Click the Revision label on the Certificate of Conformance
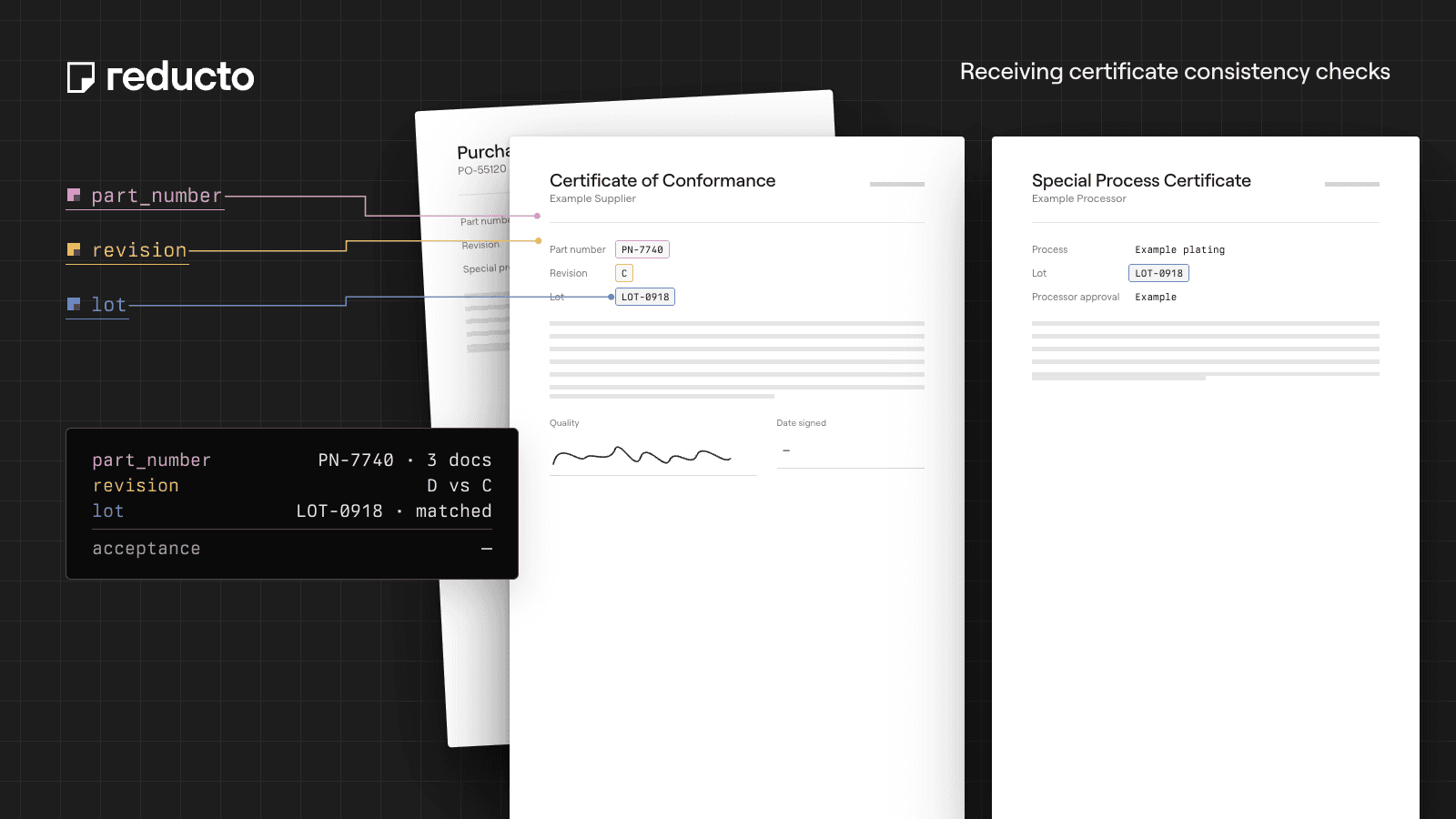Image resolution: width=1456 pixels, height=819 pixels. [569, 273]
